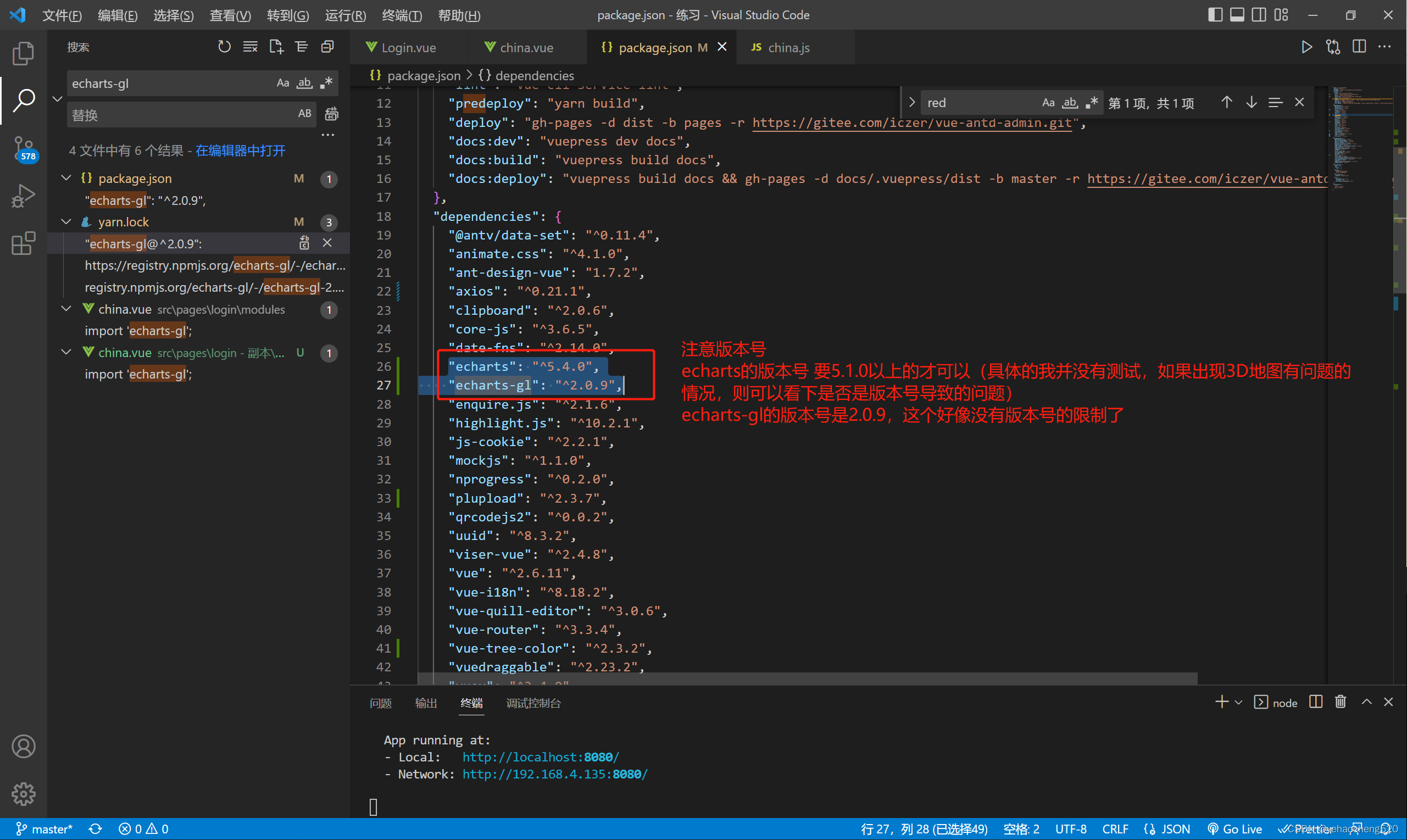The image size is (1407, 840).
Task: Go to previous find match
Action: point(1226,102)
